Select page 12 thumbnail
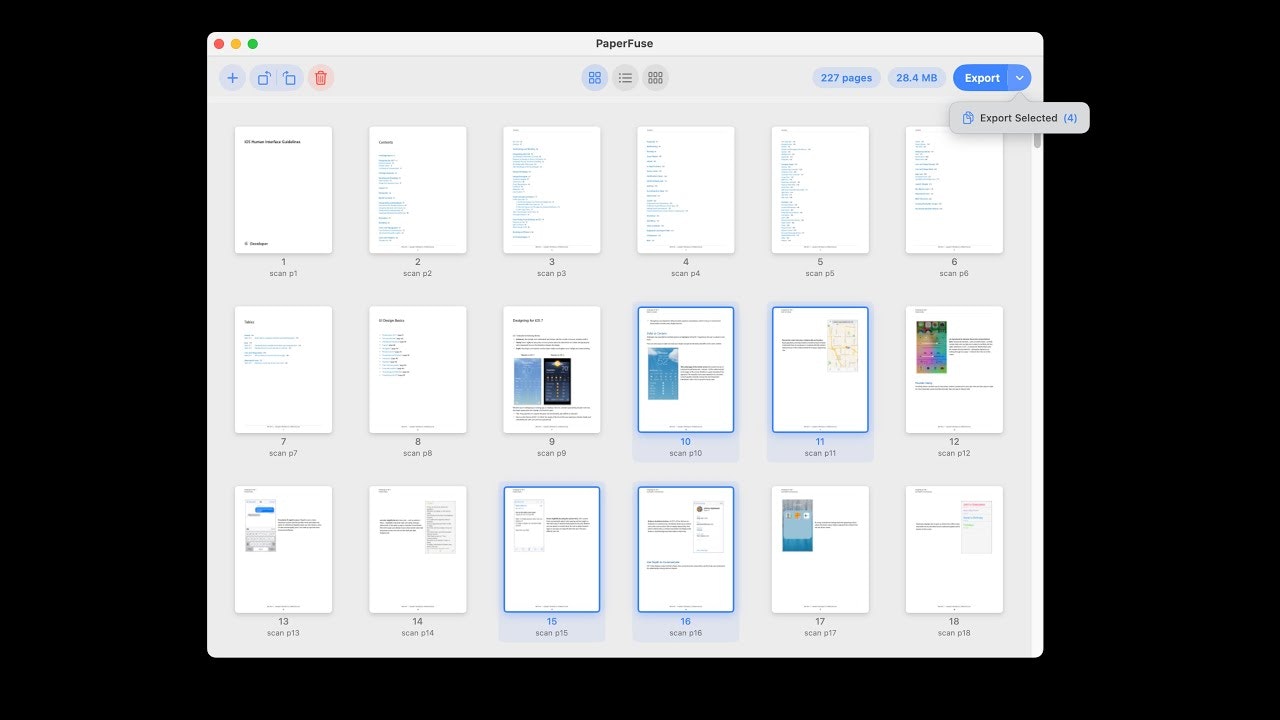Screen dimensions: 1280x720 (954, 370)
